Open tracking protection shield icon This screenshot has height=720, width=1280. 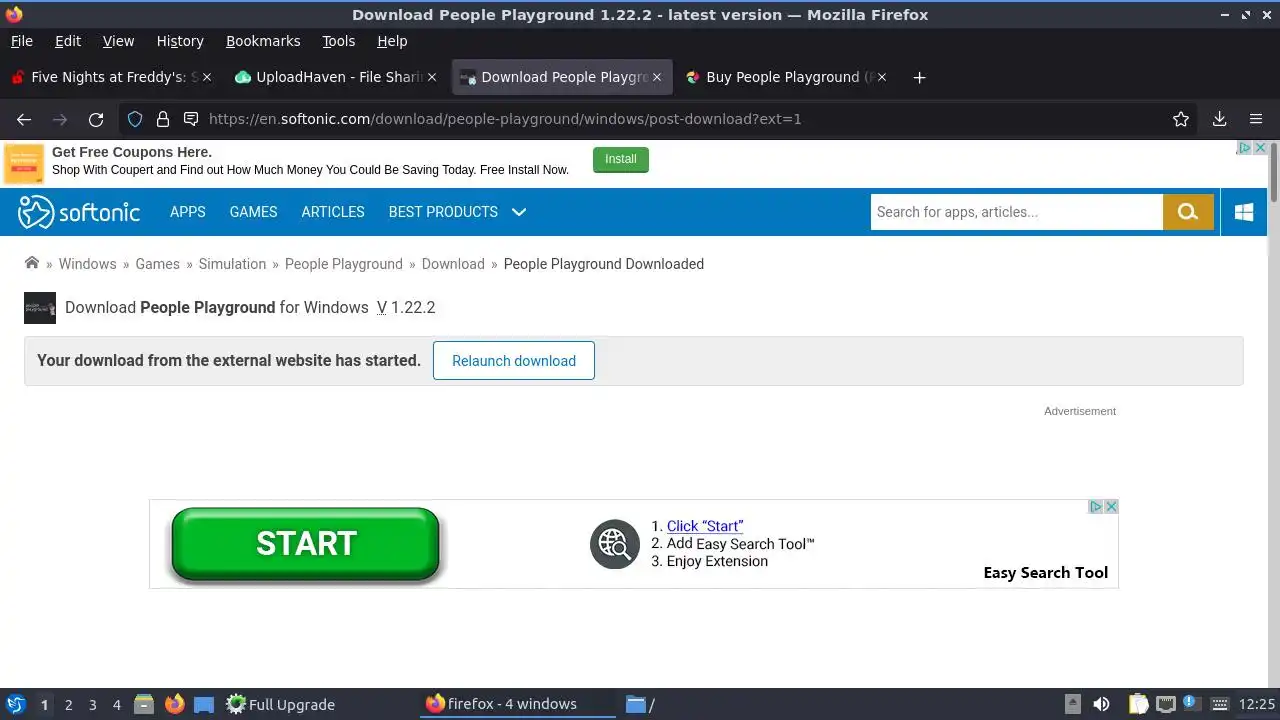point(135,119)
